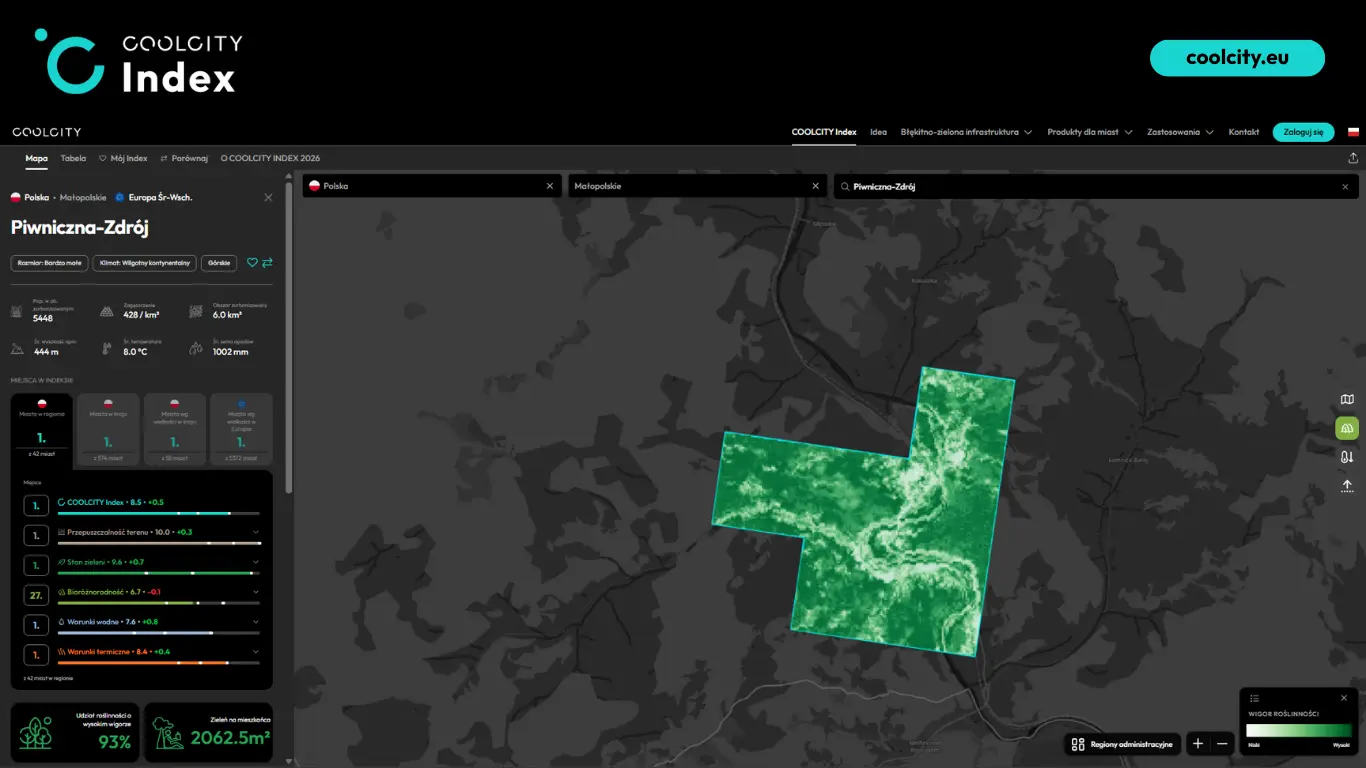This screenshot has height=768, width=1366.
Task: Click the rank 27 badge for Bioróżnorodność
Action: point(36,596)
